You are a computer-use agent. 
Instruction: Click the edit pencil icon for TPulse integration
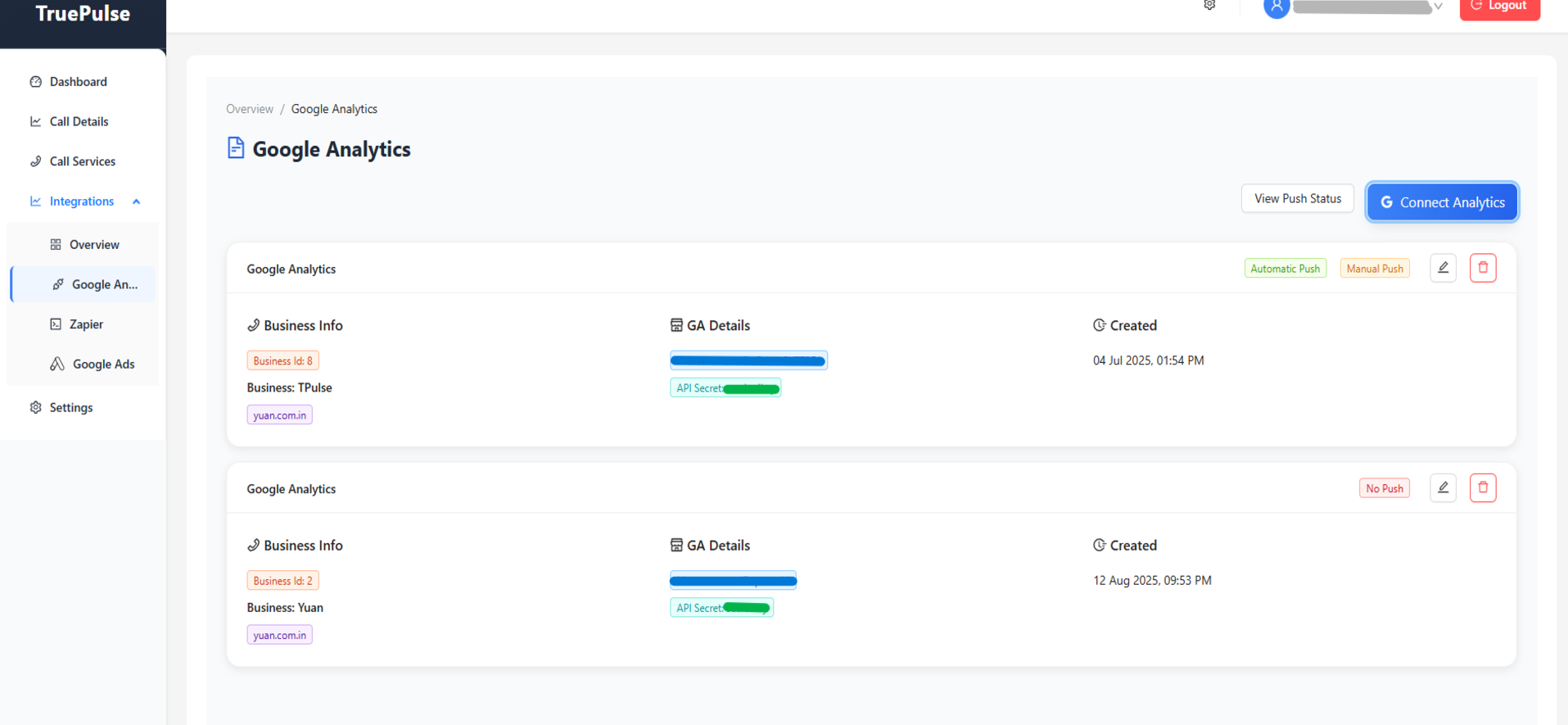1443,268
